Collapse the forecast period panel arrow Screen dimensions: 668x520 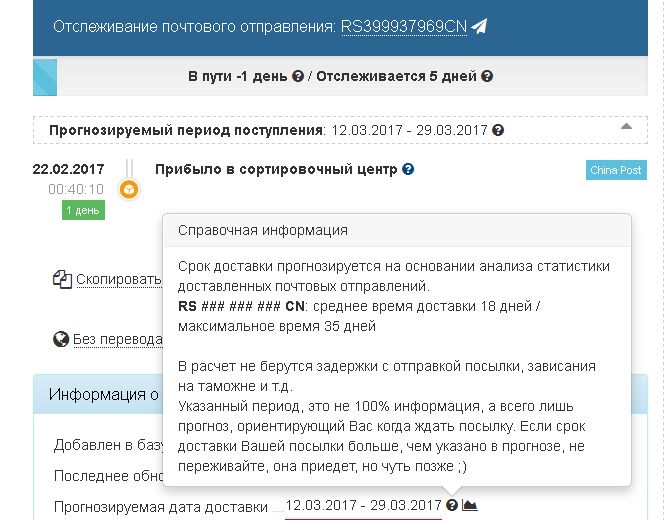coord(626,127)
